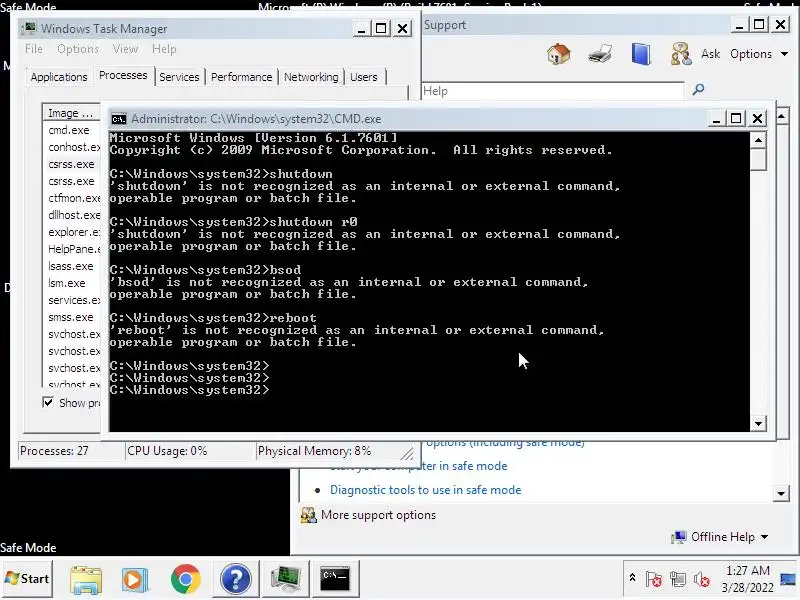Switch to the Networking tab
The width and height of the screenshot is (800, 600).
(x=311, y=77)
